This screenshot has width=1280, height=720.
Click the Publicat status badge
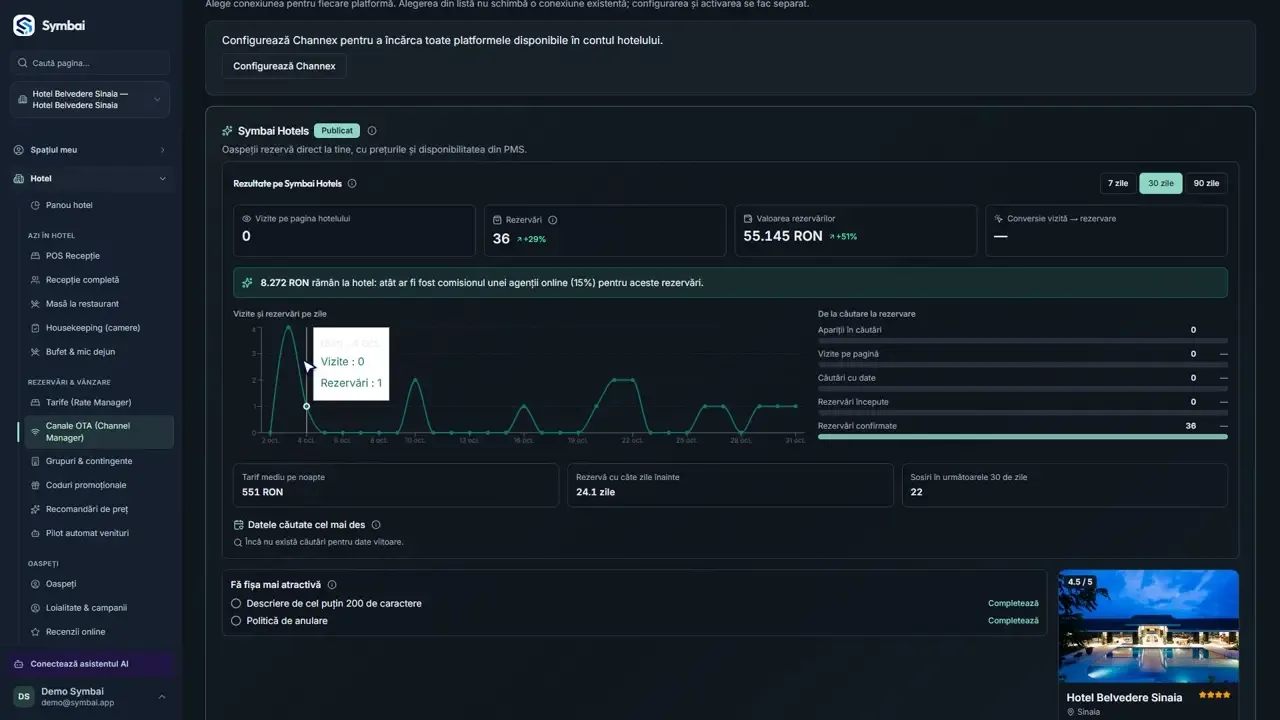pos(337,131)
